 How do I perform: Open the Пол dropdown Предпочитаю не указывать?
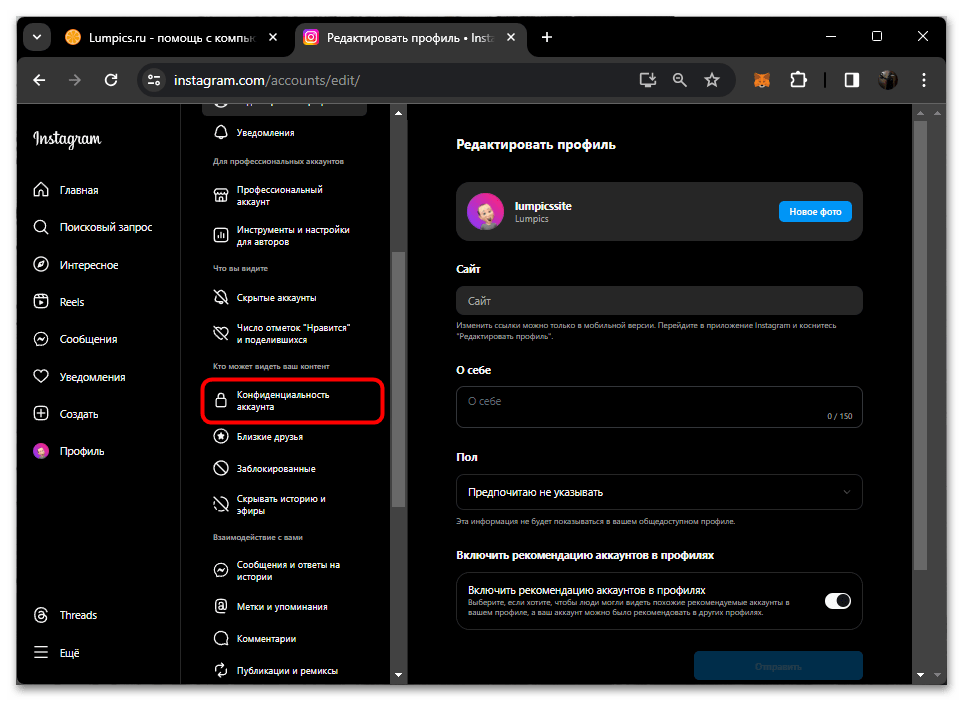tap(659, 492)
